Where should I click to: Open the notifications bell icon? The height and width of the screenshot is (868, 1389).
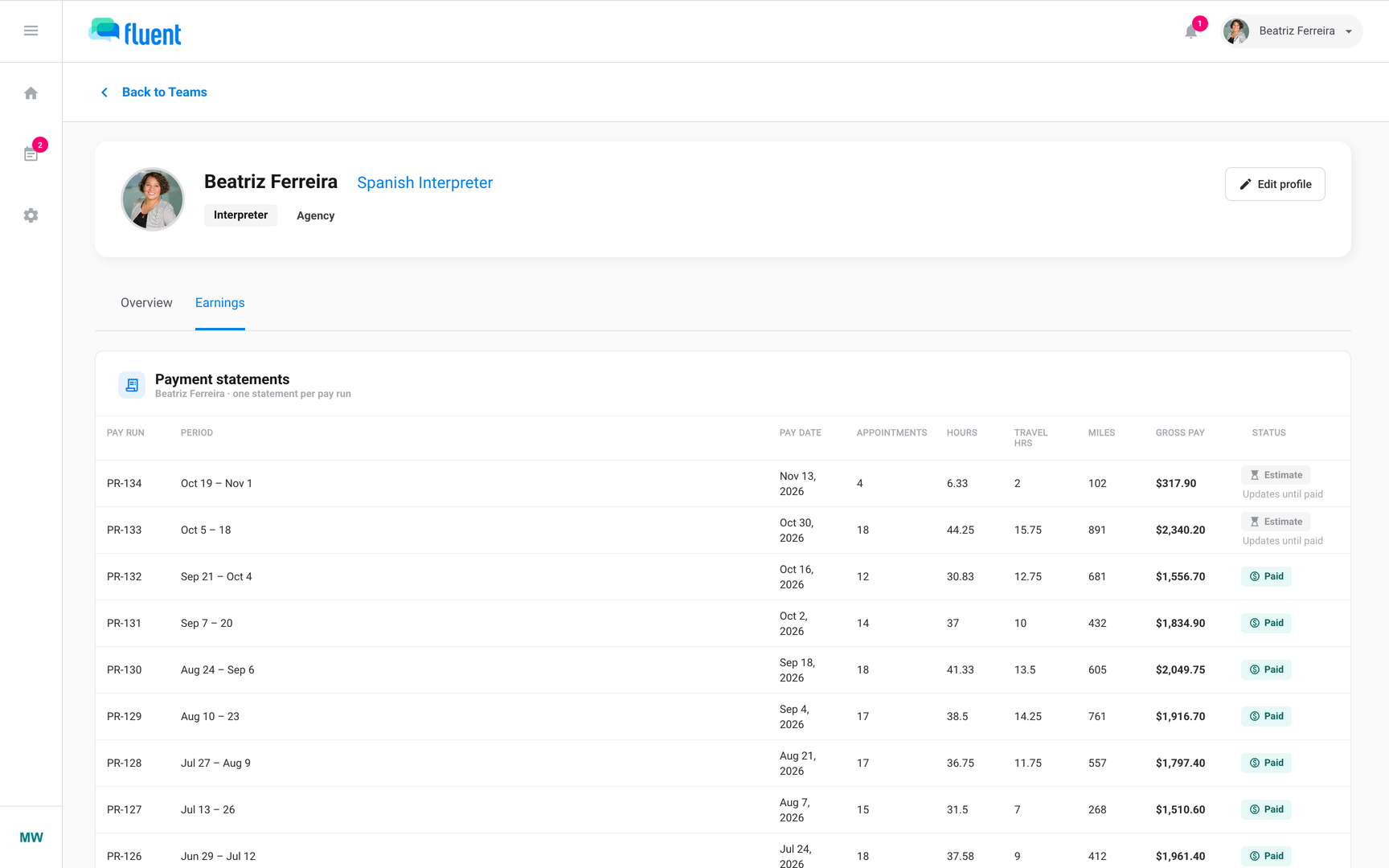1191,31
